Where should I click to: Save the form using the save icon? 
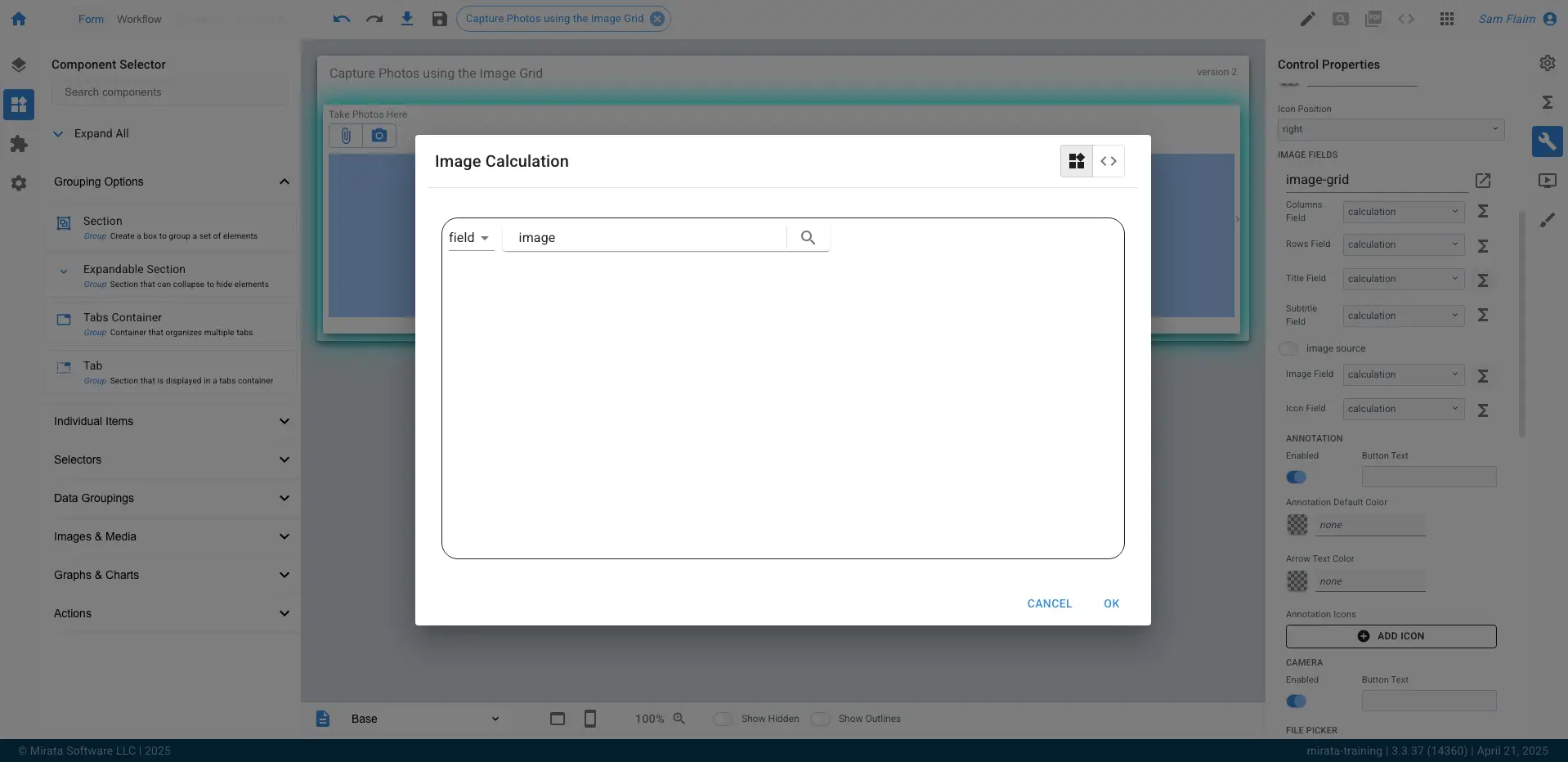coord(439,19)
